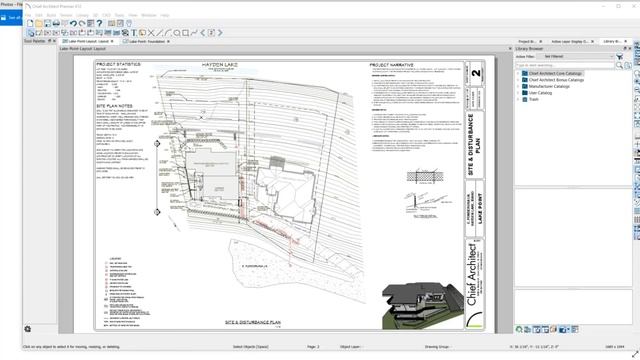Expand Trash tree node
This screenshot has width=640, height=360.
pyautogui.click(x=518, y=100)
